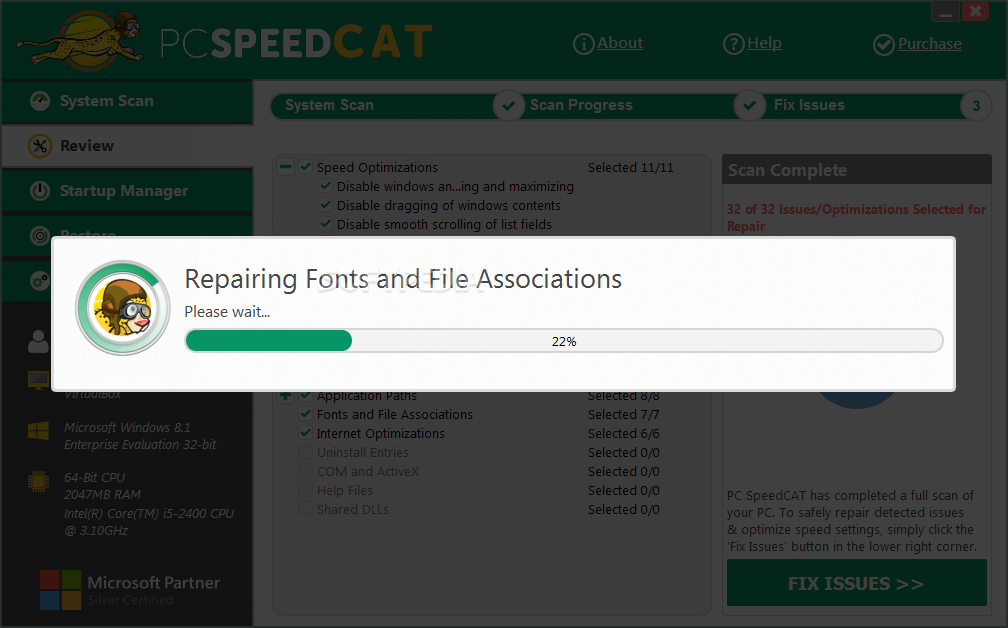The image size is (1008, 628).
Task: Click 'Repairing Fonts and File Associations' heading
Action: coord(403,279)
